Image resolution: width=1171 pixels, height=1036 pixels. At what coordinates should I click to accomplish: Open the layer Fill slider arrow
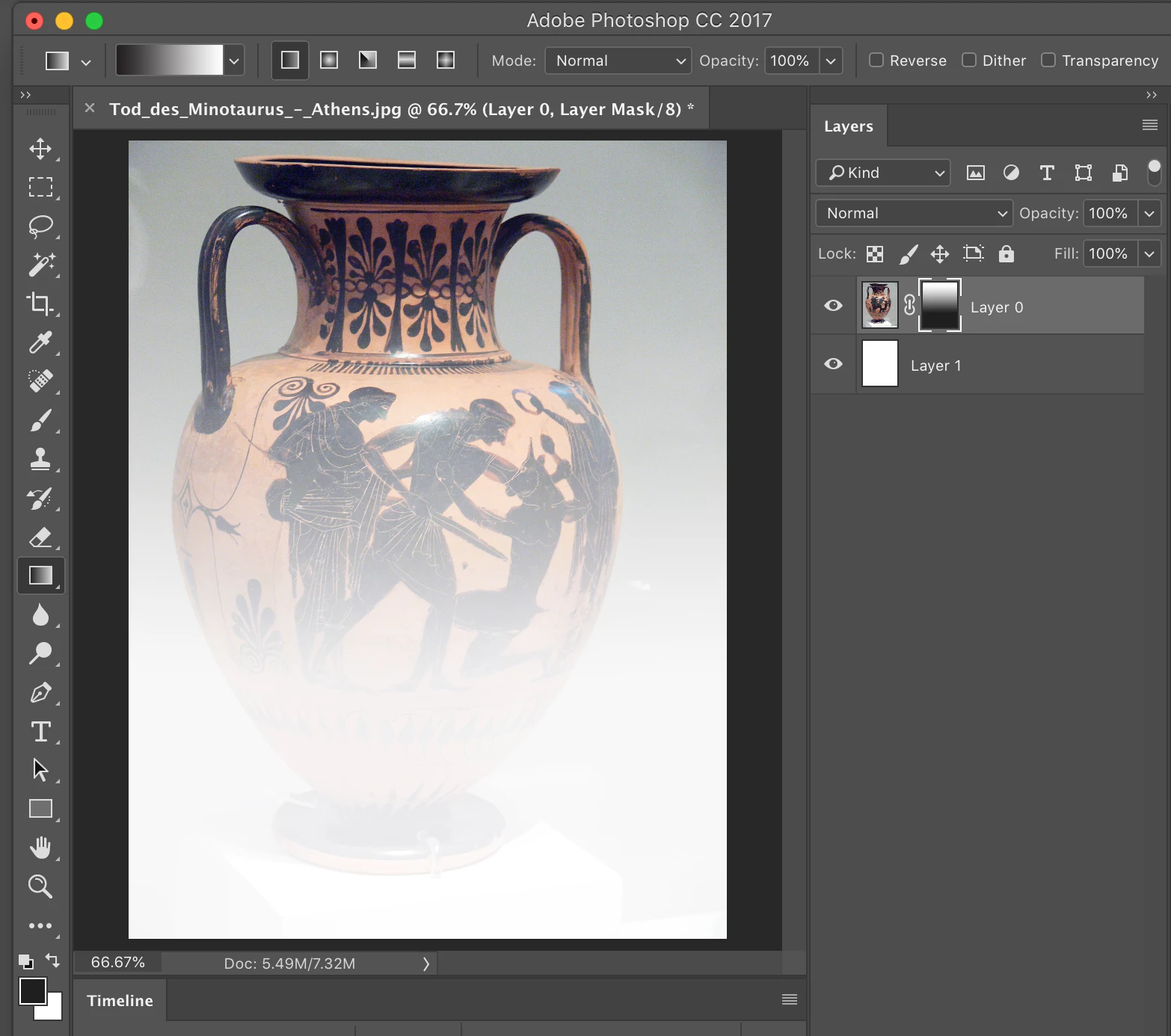click(1149, 253)
